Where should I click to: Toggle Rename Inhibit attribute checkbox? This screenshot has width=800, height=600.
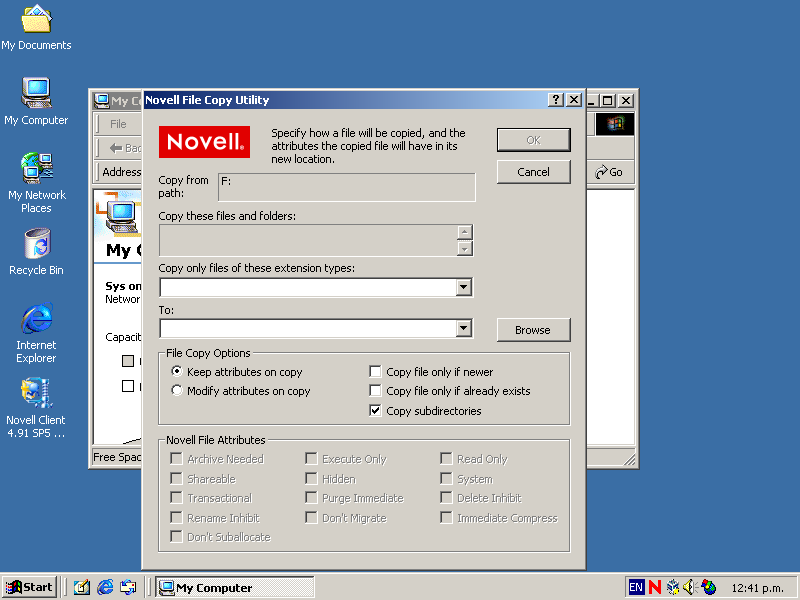tap(176, 517)
